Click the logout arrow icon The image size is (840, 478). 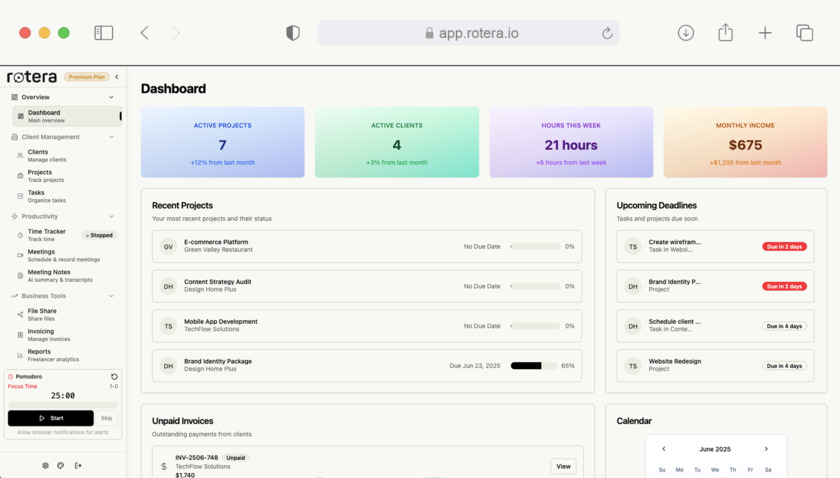point(78,465)
